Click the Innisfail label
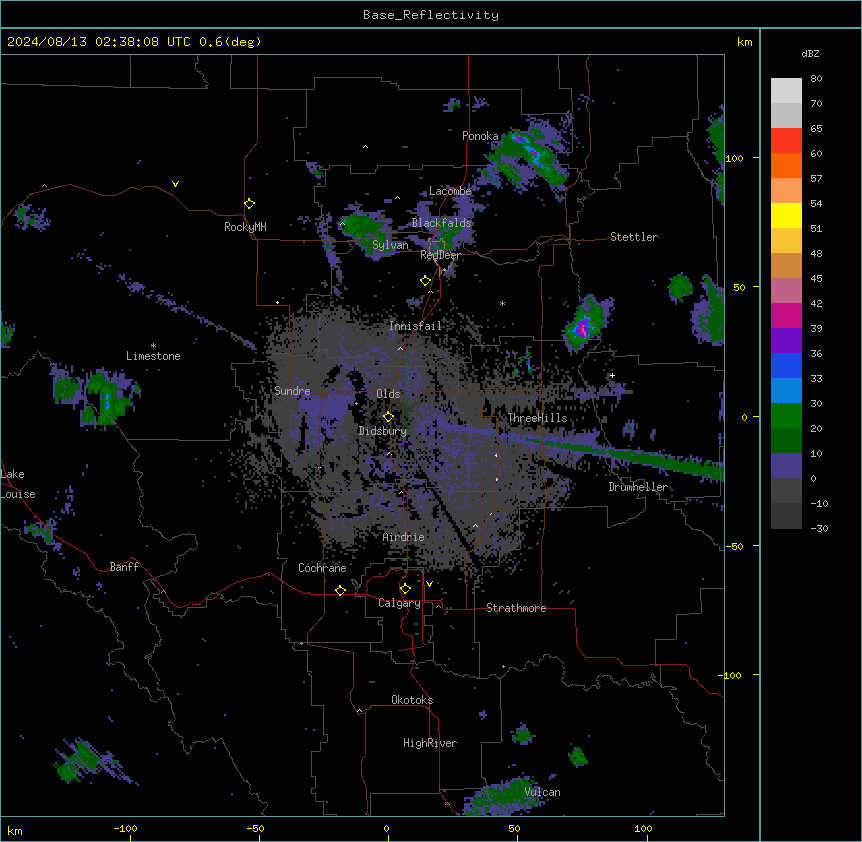The height and width of the screenshot is (842, 862). tap(415, 326)
